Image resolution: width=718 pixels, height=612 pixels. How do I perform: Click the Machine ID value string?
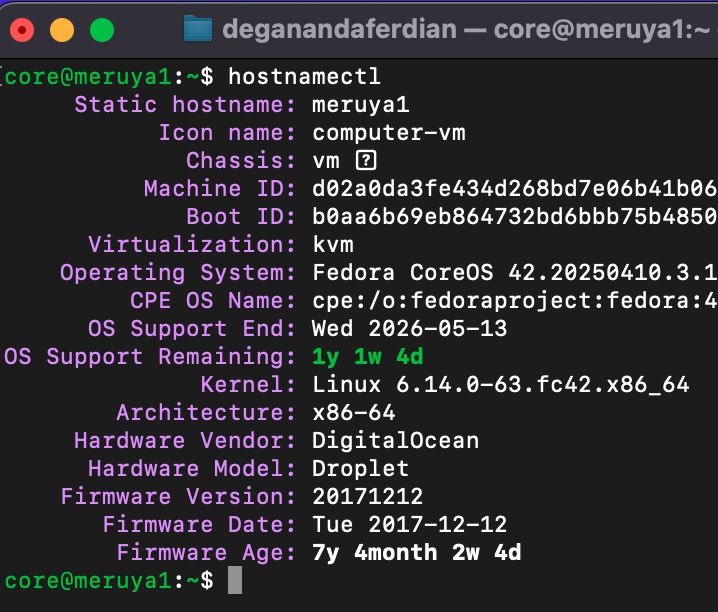pyautogui.click(x=515, y=189)
